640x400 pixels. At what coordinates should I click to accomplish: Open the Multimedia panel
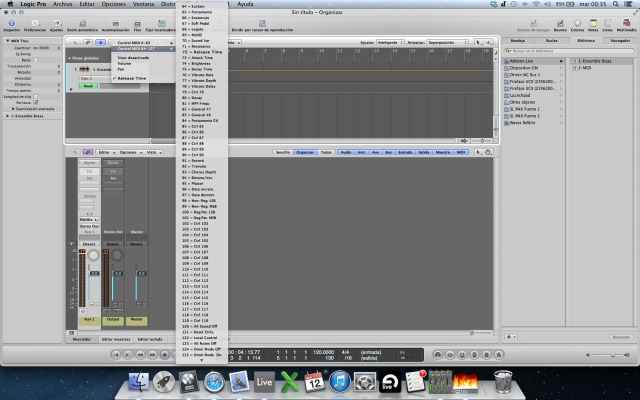[x=626, y=24]
